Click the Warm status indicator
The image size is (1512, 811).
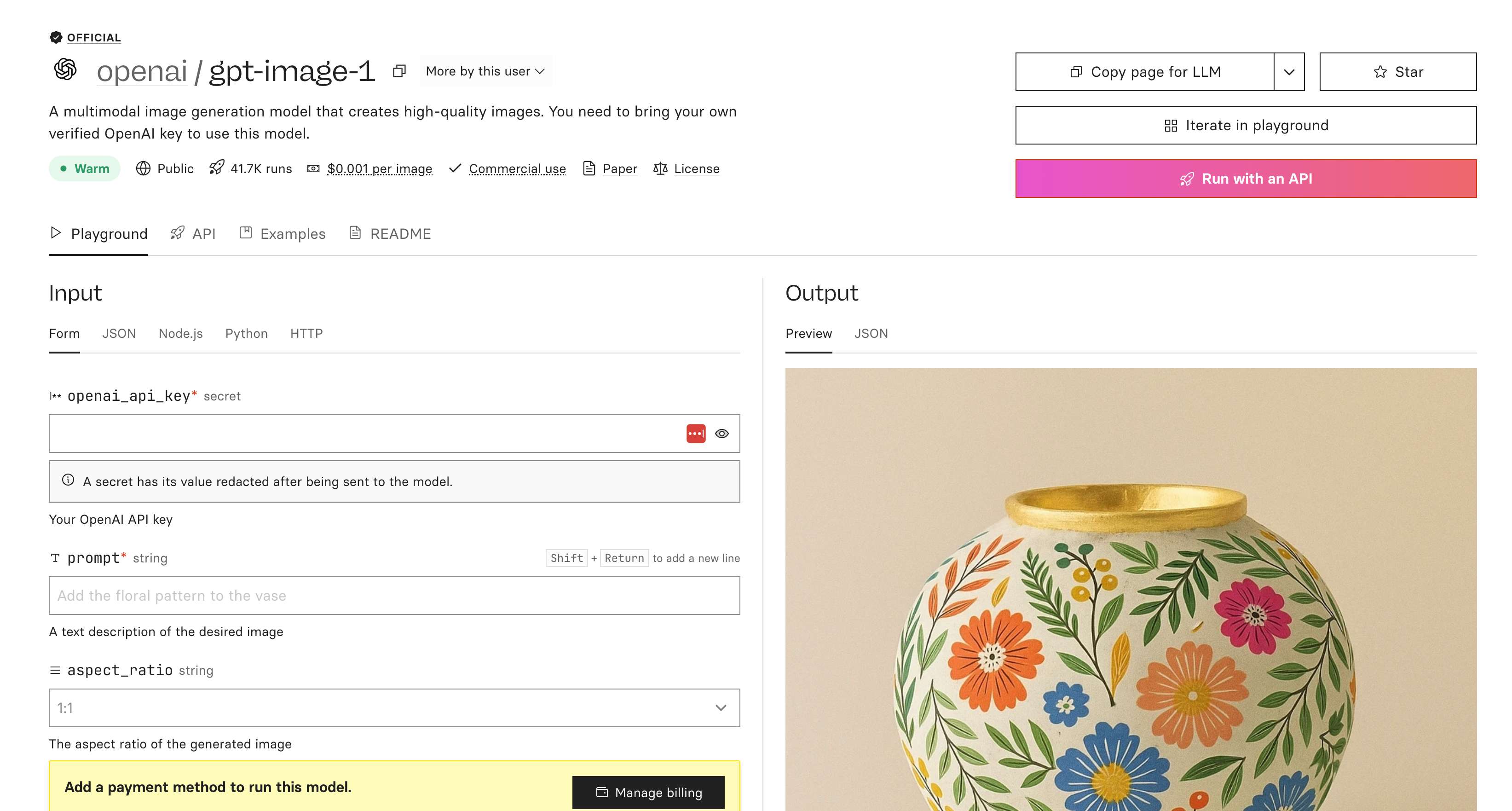(x=85, y=168)
